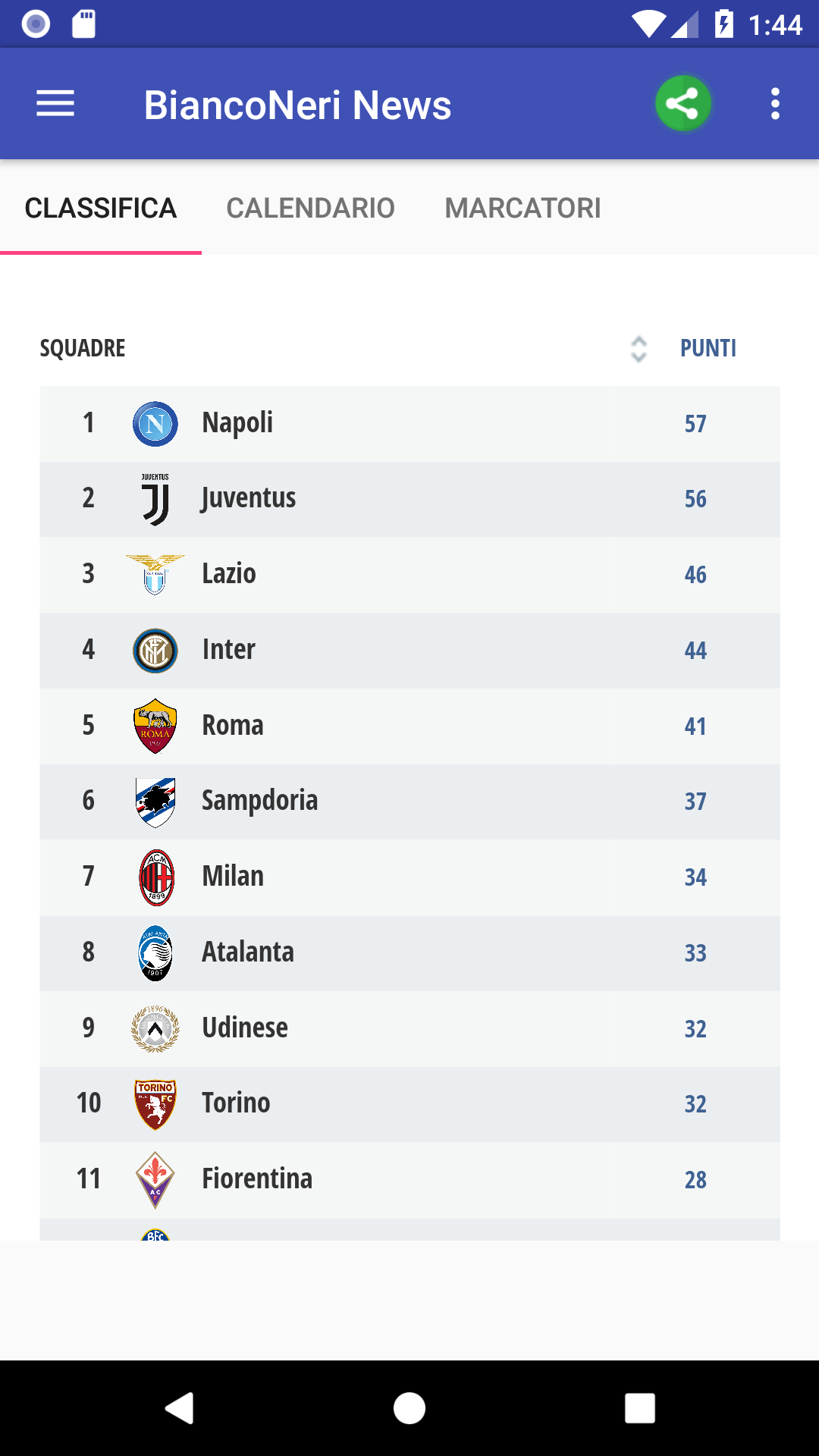The width and height of the screenshot is (819, 1456).
Task: Tap the Milan club badge
Action: tap(156, 877)
